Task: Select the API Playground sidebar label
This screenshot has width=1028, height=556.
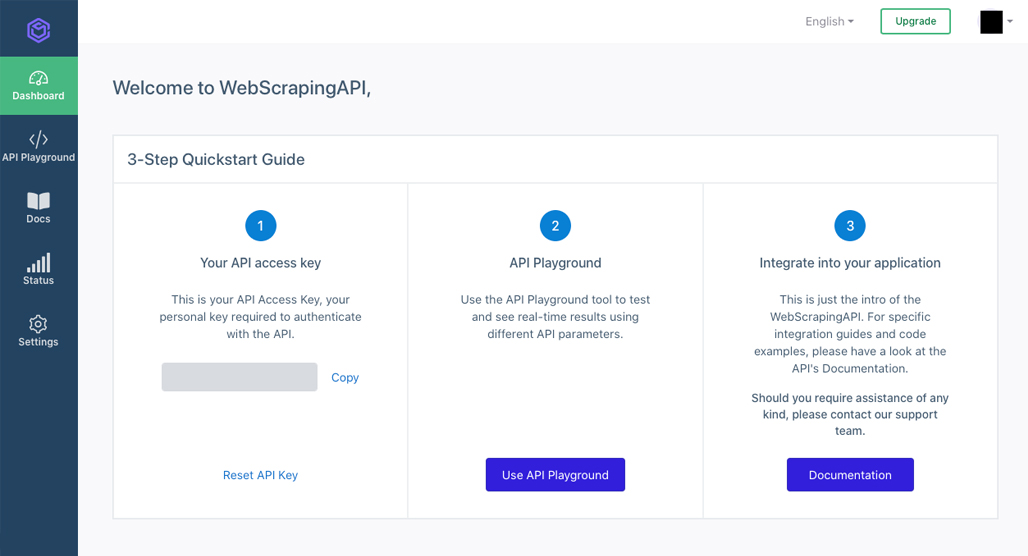Action: (x=39, y=157)
